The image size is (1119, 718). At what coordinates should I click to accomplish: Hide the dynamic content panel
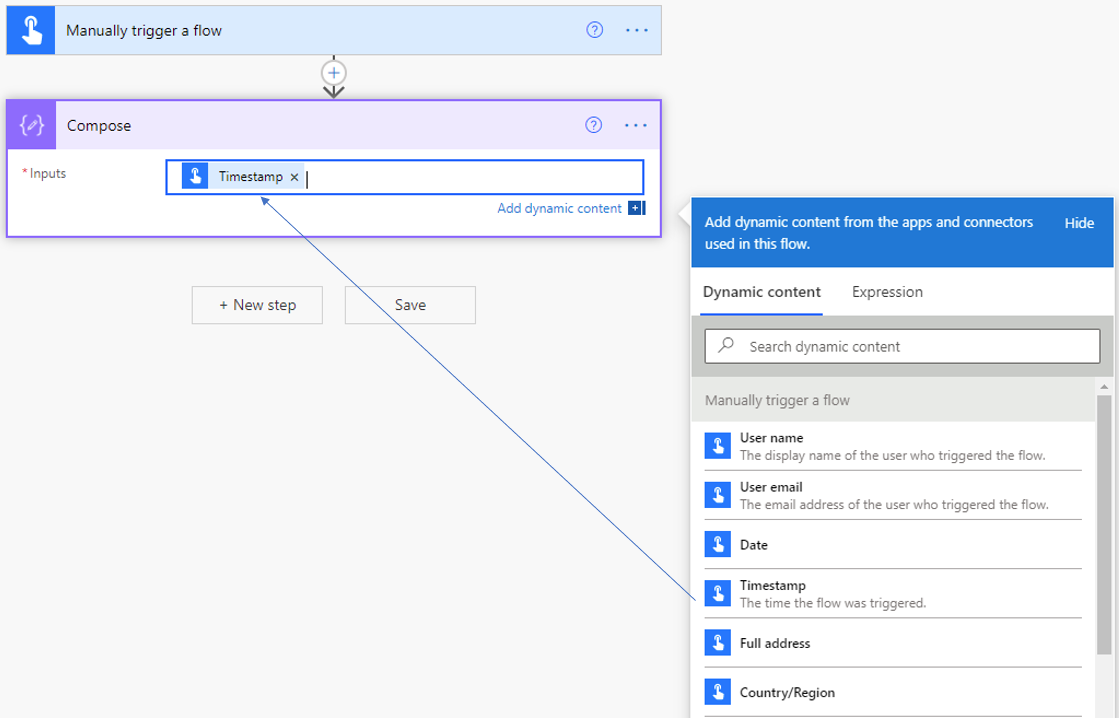1079,222
